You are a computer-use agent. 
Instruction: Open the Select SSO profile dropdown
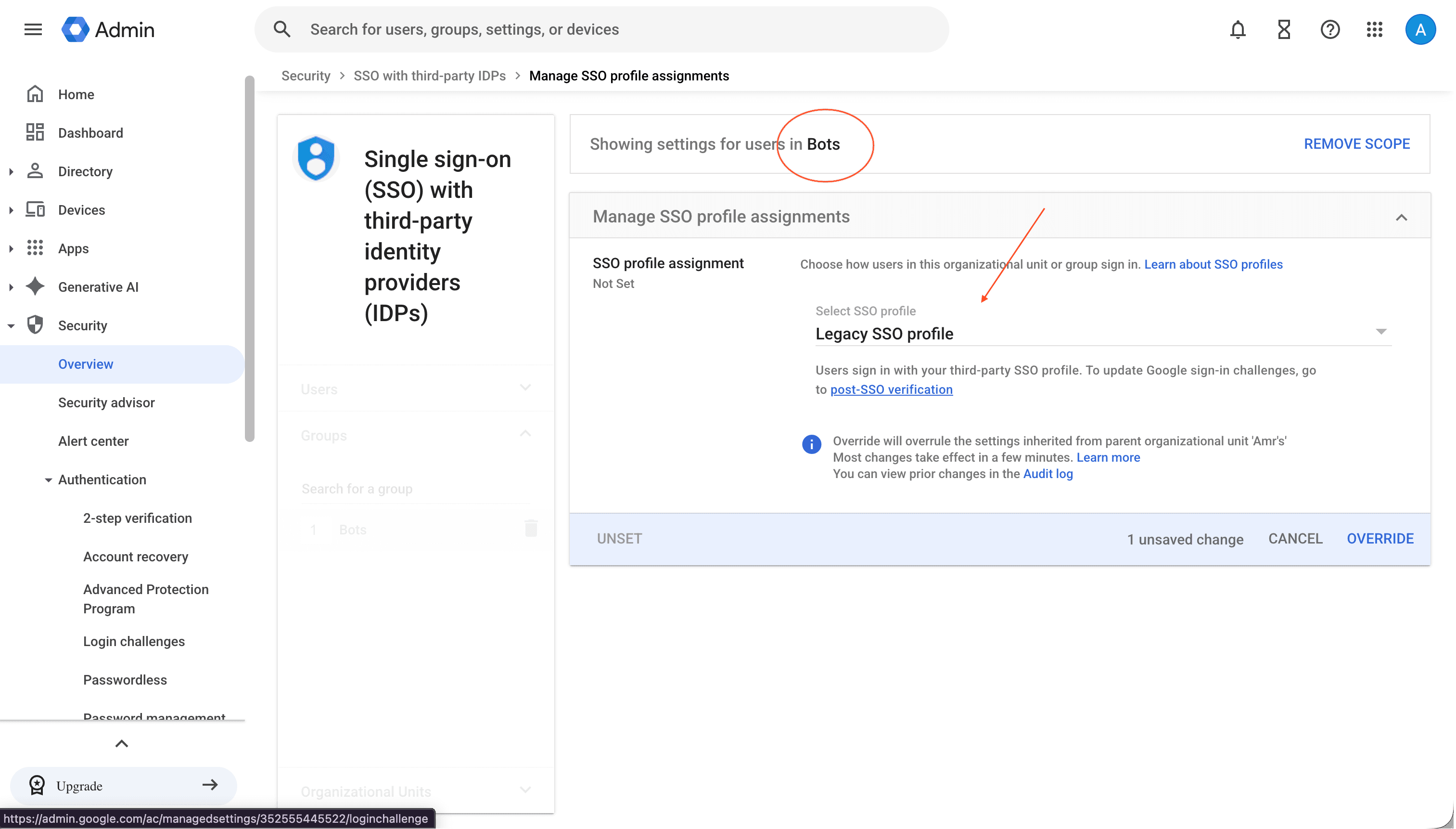[x=1103, y=333]
